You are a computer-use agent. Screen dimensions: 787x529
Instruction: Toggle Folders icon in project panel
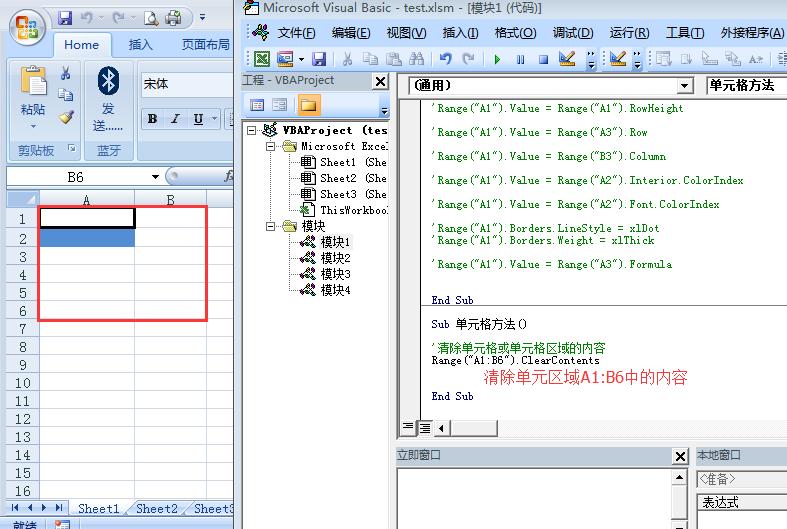tap(308, 105)
